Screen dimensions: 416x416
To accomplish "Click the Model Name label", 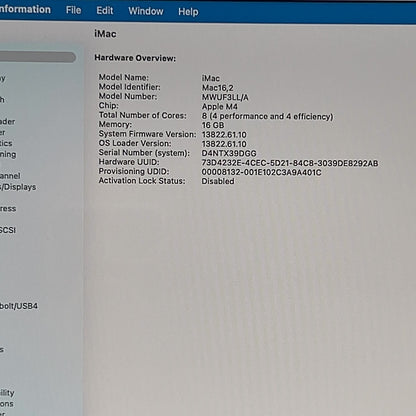I will point(124,77).
